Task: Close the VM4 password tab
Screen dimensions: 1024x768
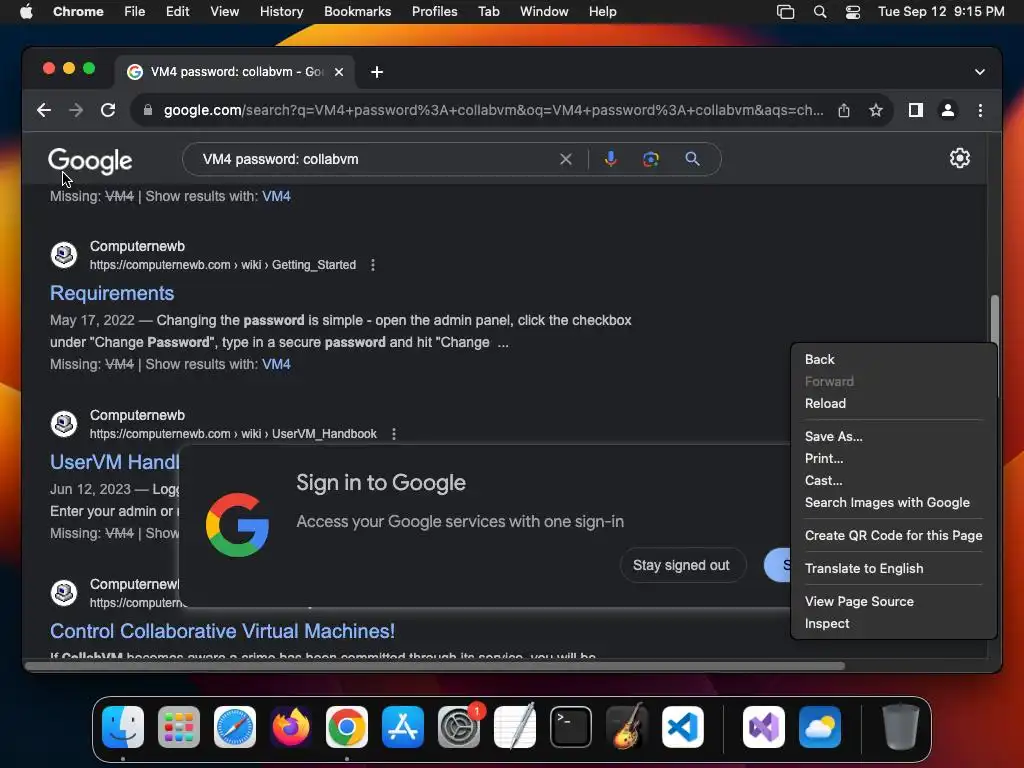Action: 339,72
